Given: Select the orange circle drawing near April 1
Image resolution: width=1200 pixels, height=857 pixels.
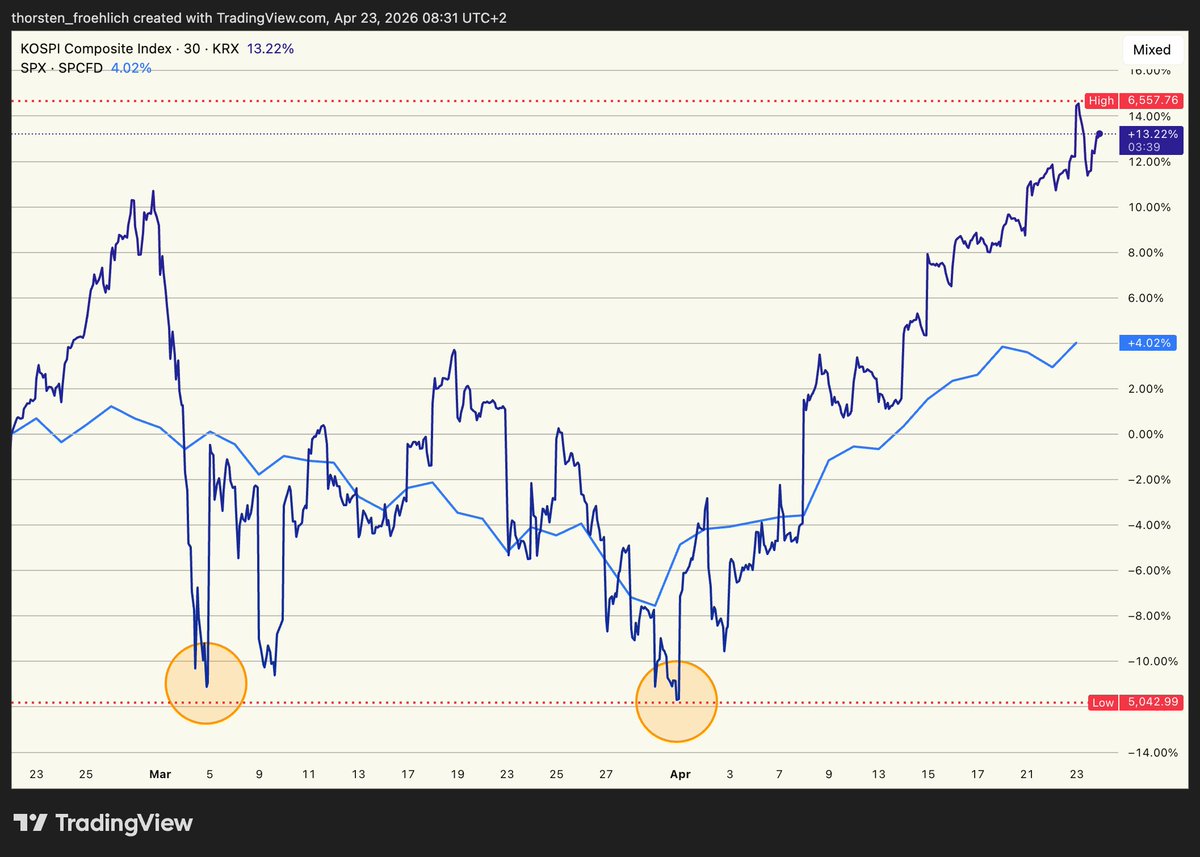Looking at the screenshot, I should pyautogui.click(x=677, y=701).
